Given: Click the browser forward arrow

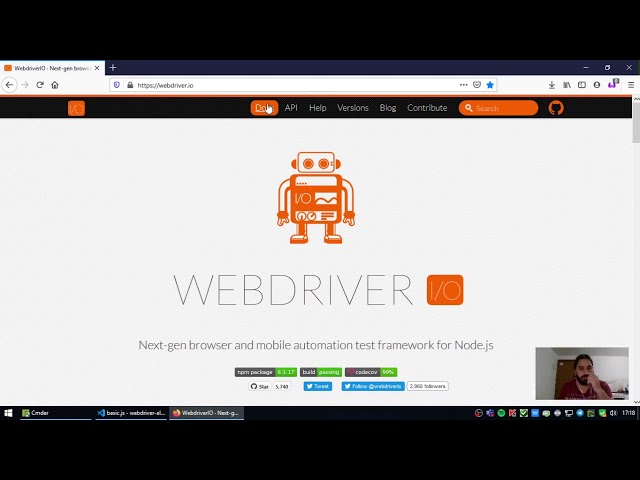Looking at the screenshot, I should 25,85.
